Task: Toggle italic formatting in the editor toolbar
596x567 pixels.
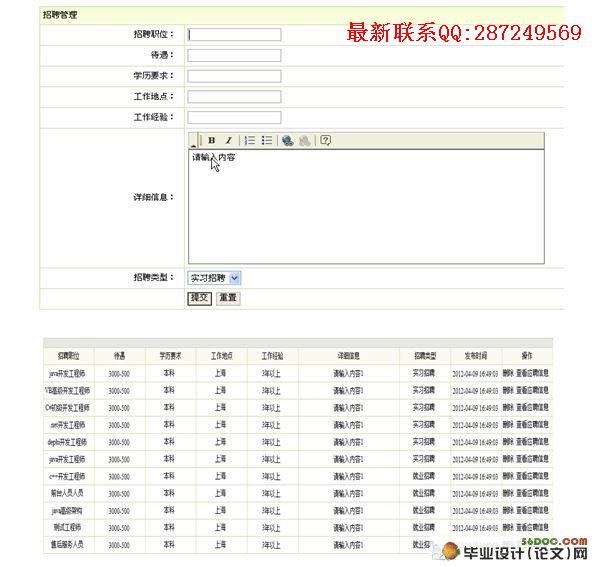Action: [x=228, y=141]
